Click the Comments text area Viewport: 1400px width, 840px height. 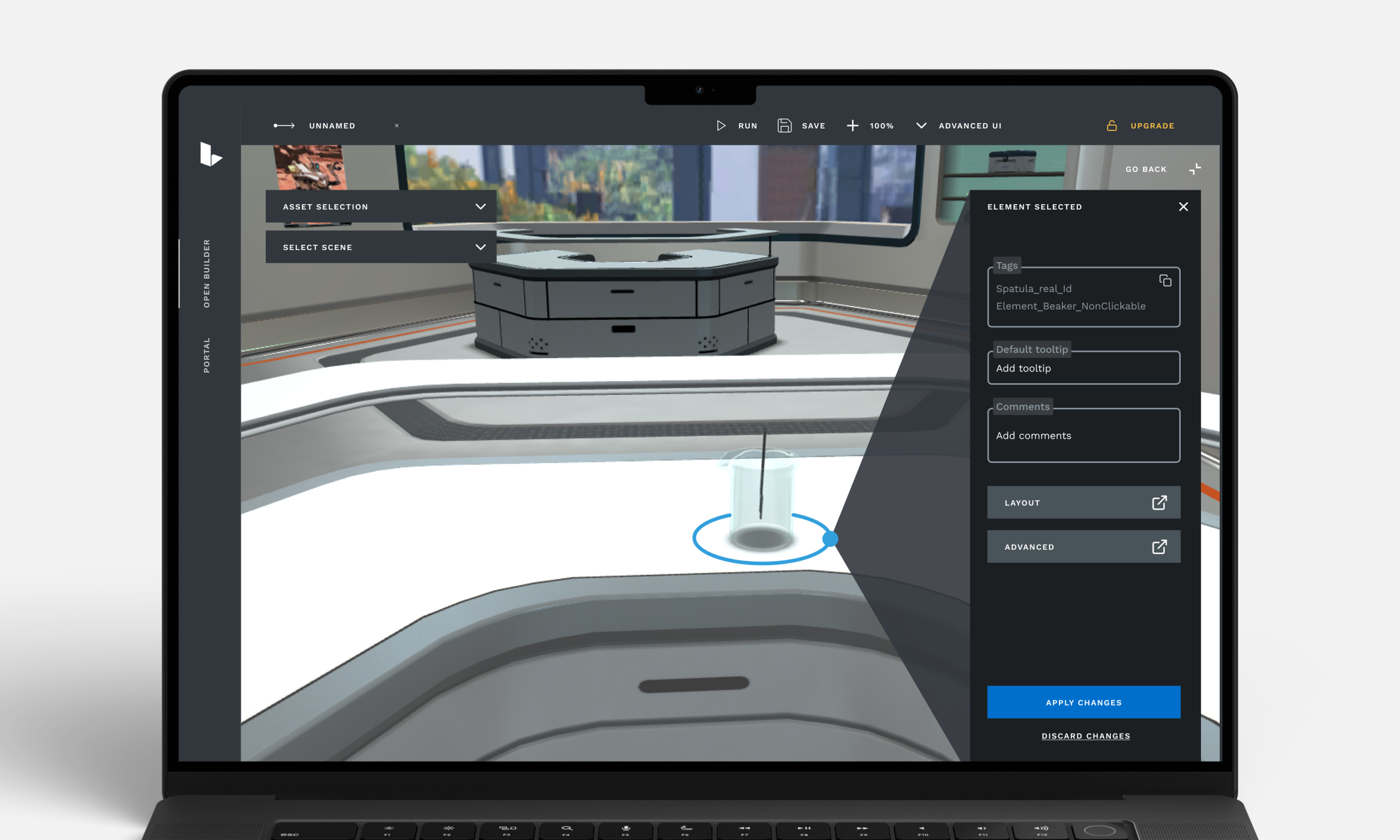click(x=1084, y=435)
